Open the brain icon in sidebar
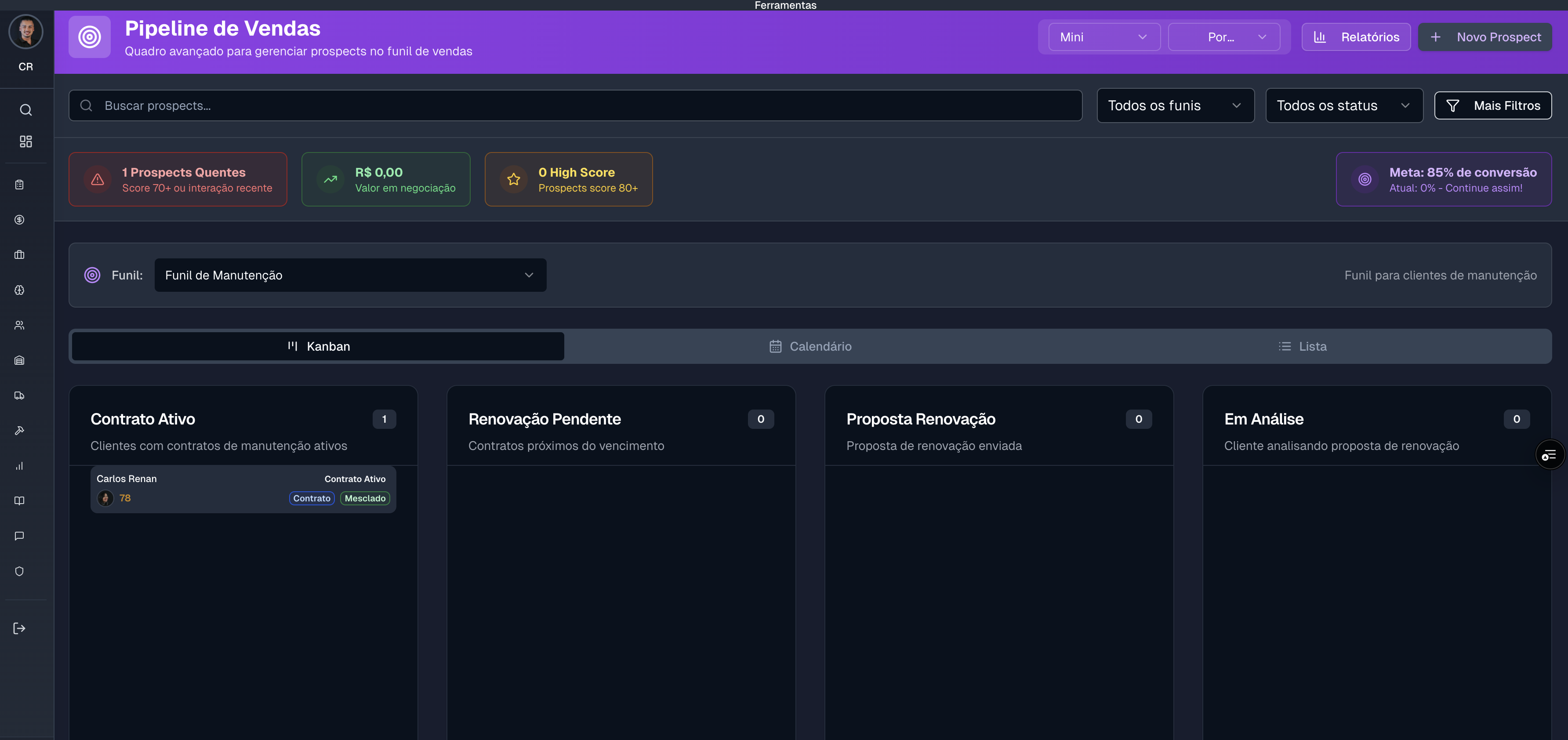 [x=19, y=290]
